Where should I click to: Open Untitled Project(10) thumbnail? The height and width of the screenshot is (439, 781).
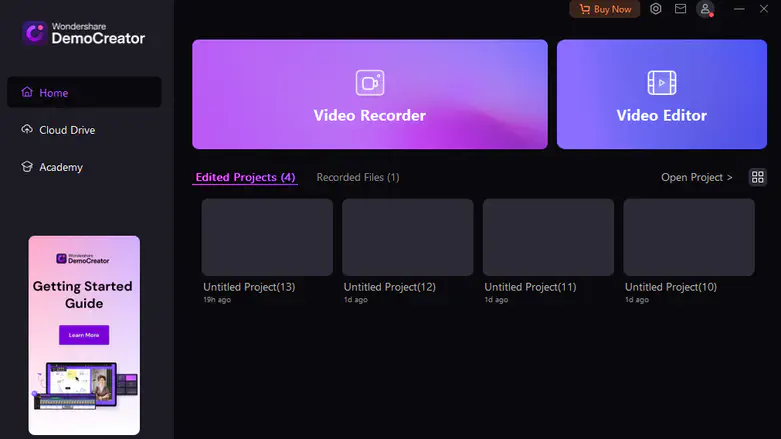[689, 237]
